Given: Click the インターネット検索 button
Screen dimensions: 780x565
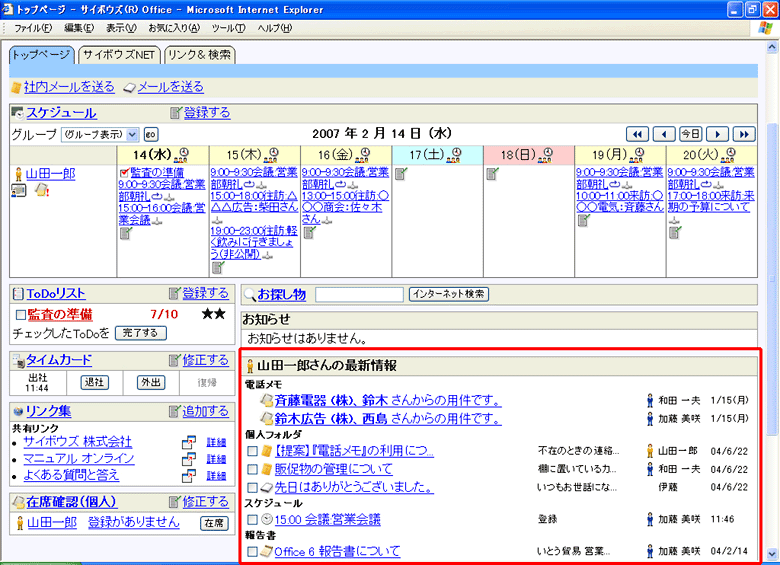Looking at the screenshot, I should tap(449, 294).
